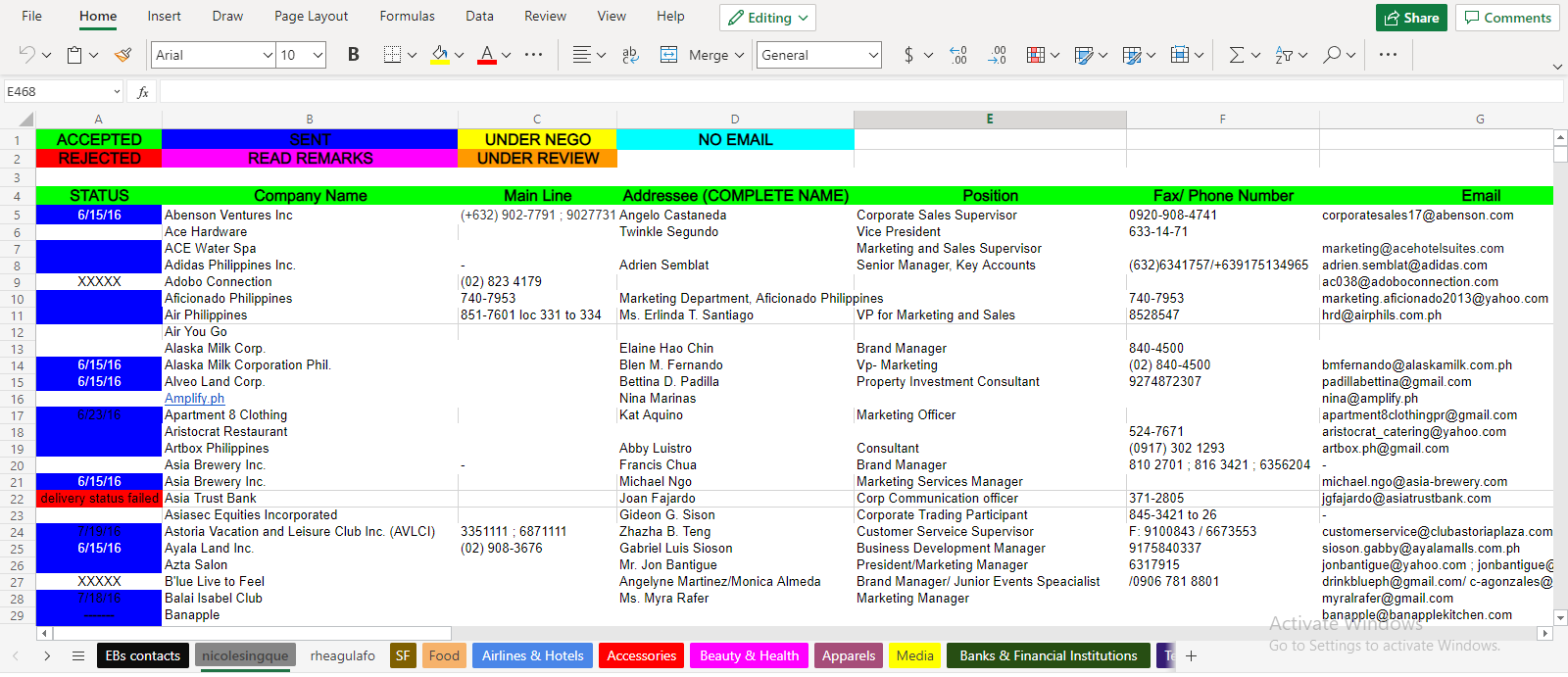Select the Format Painter brush icon
The width and height of the screenshot is (1568, 677).
coord(122,55)
